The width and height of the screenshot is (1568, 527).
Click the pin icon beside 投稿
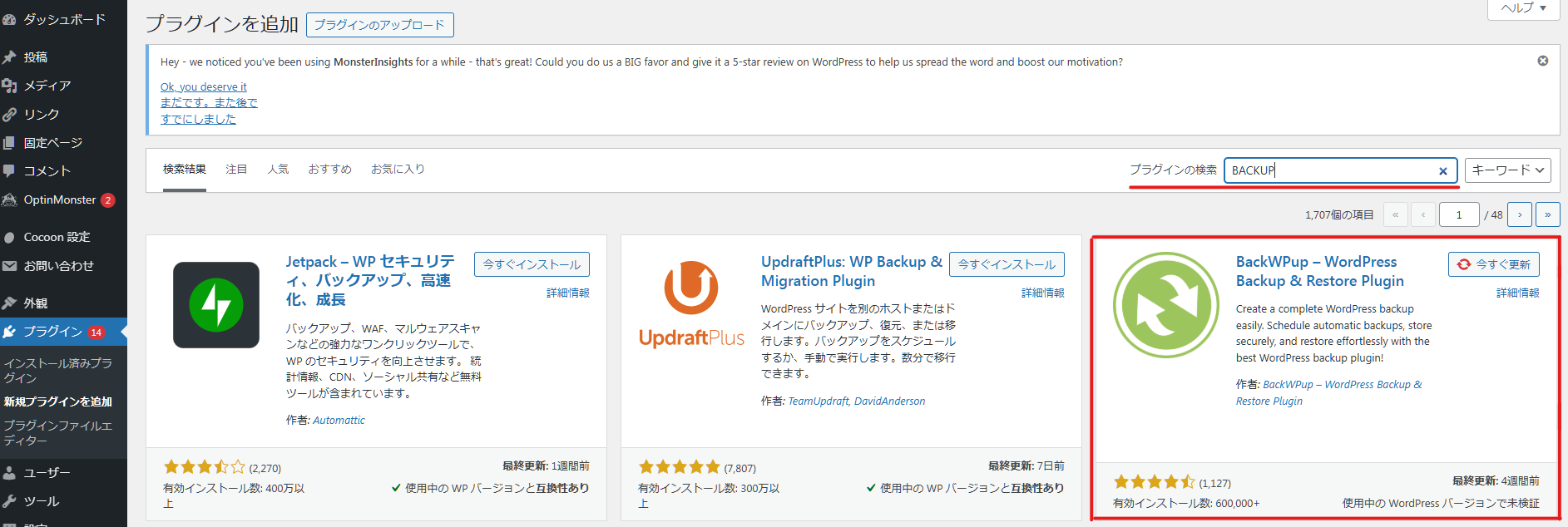click(x=9, y=57)
